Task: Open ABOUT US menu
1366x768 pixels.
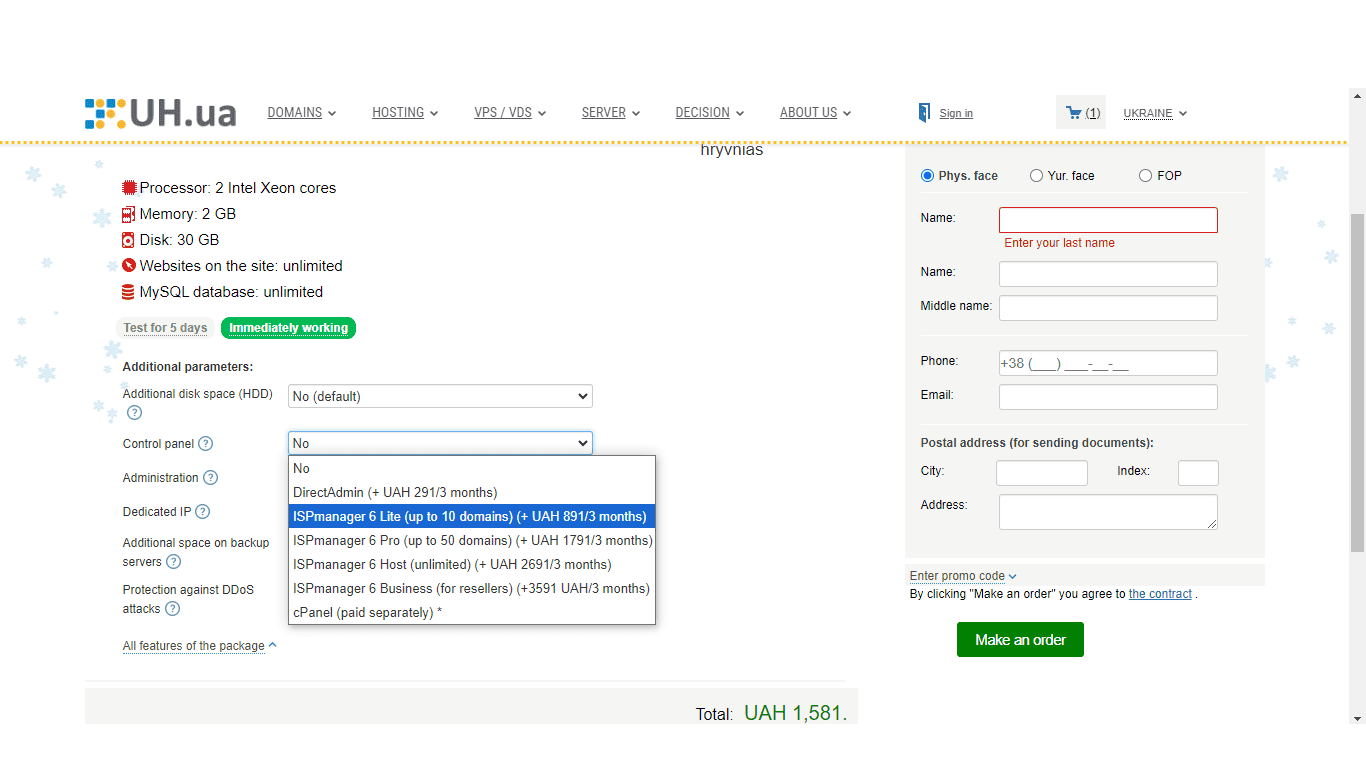Action: point(815,113)
